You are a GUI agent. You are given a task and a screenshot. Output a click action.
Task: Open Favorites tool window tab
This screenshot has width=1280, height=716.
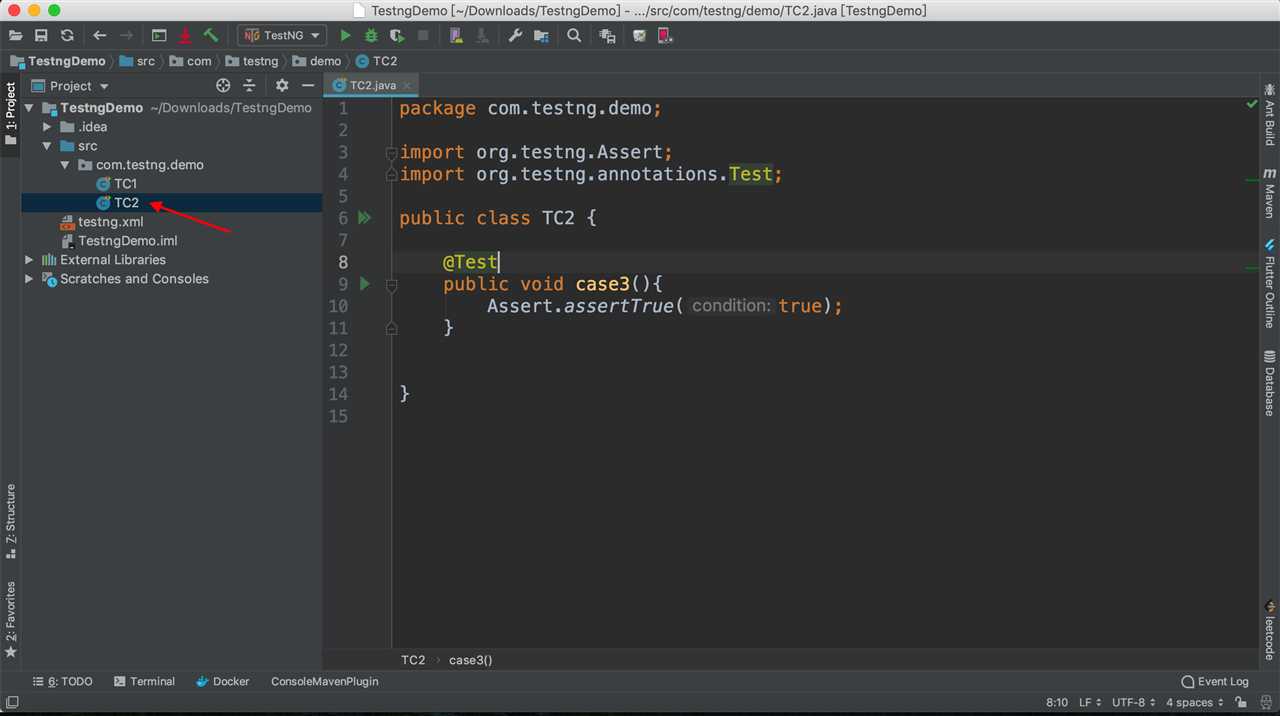(x=11, y=619)
